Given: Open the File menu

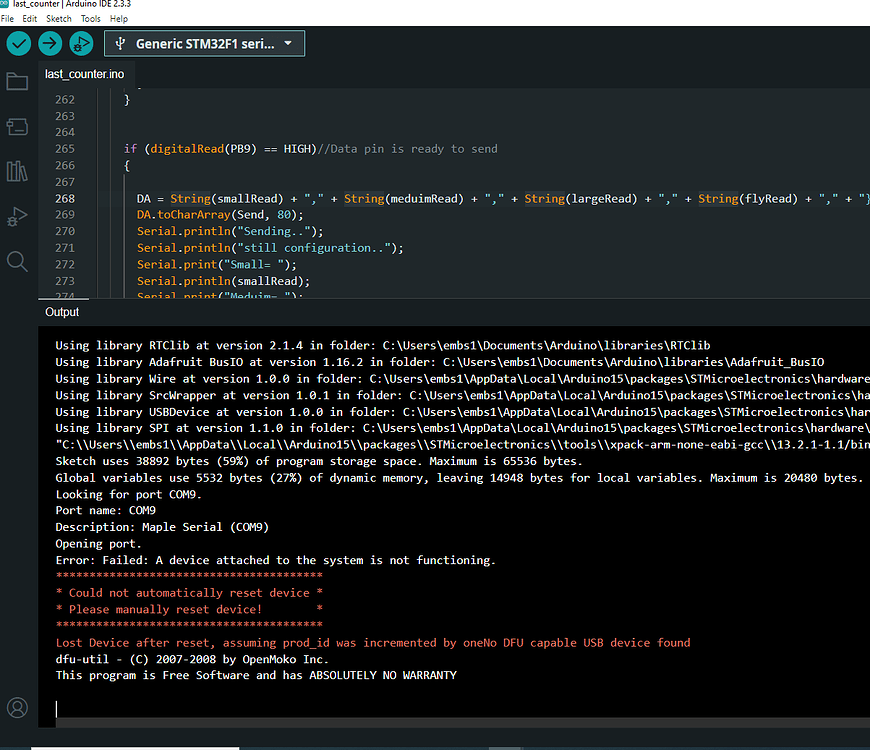Looking at the screenshot, I should tap(8, 18).
